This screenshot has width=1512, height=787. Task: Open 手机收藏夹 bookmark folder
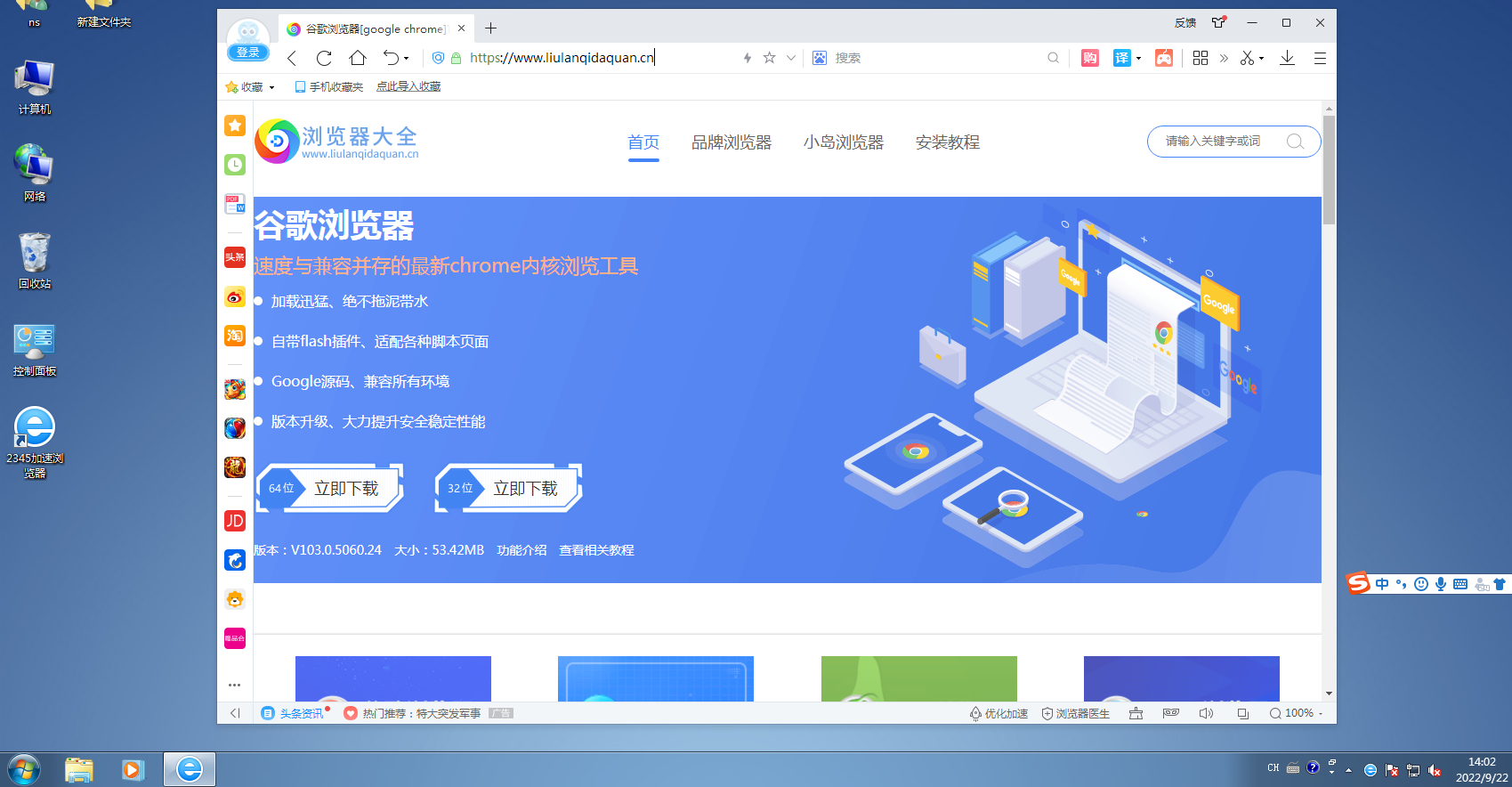(328, 86)
